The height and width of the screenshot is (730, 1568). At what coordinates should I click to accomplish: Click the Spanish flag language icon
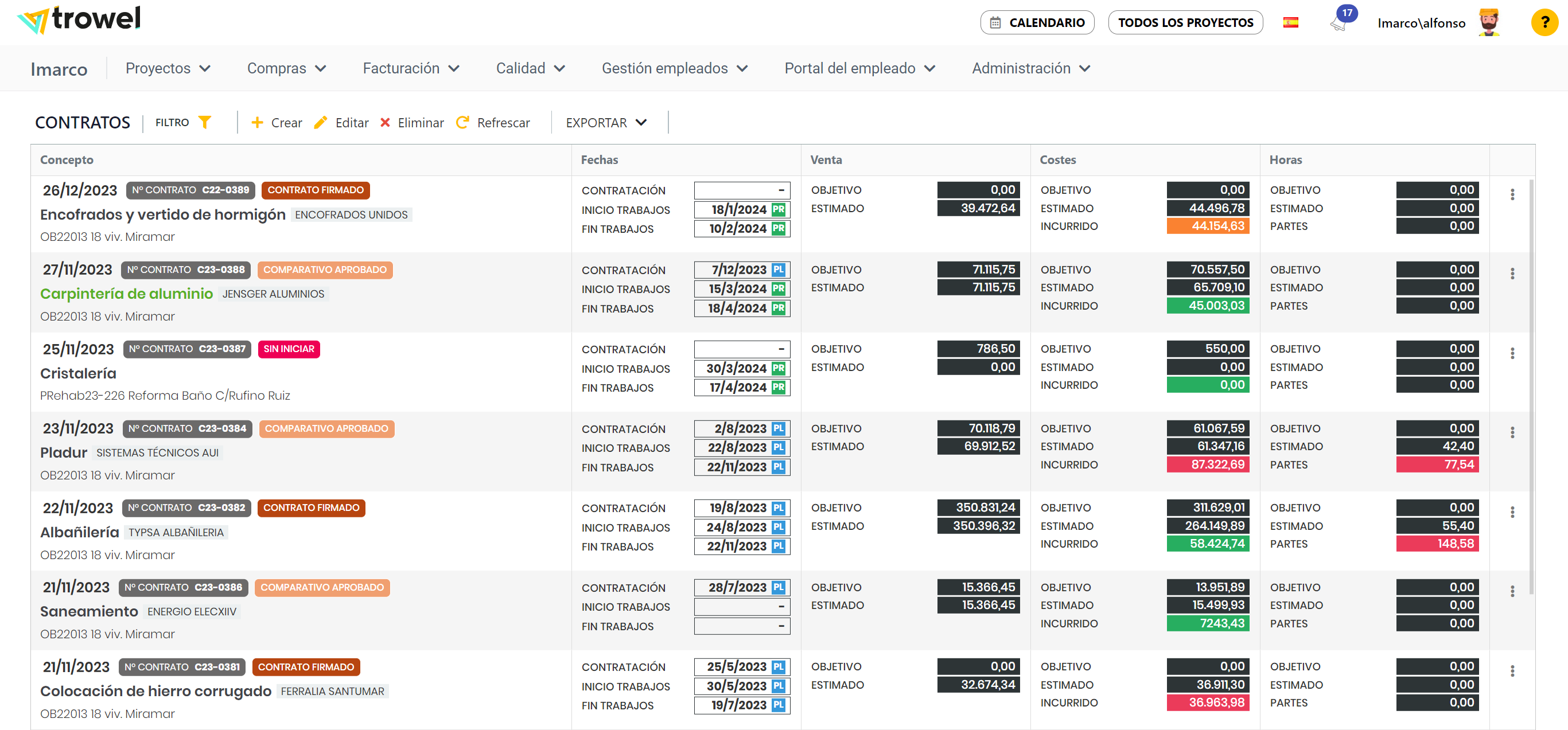(1290, 22)
